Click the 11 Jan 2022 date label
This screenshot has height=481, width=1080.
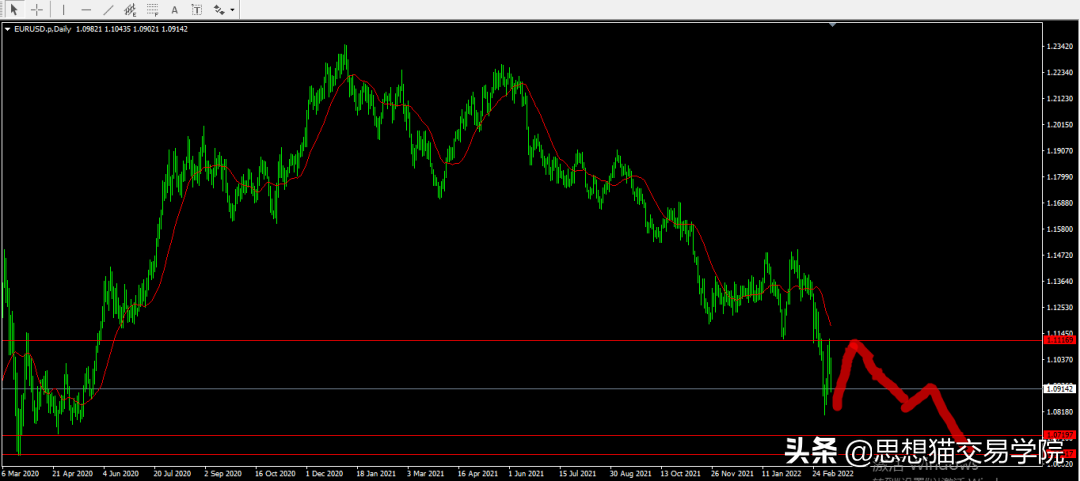click(782, 474)
